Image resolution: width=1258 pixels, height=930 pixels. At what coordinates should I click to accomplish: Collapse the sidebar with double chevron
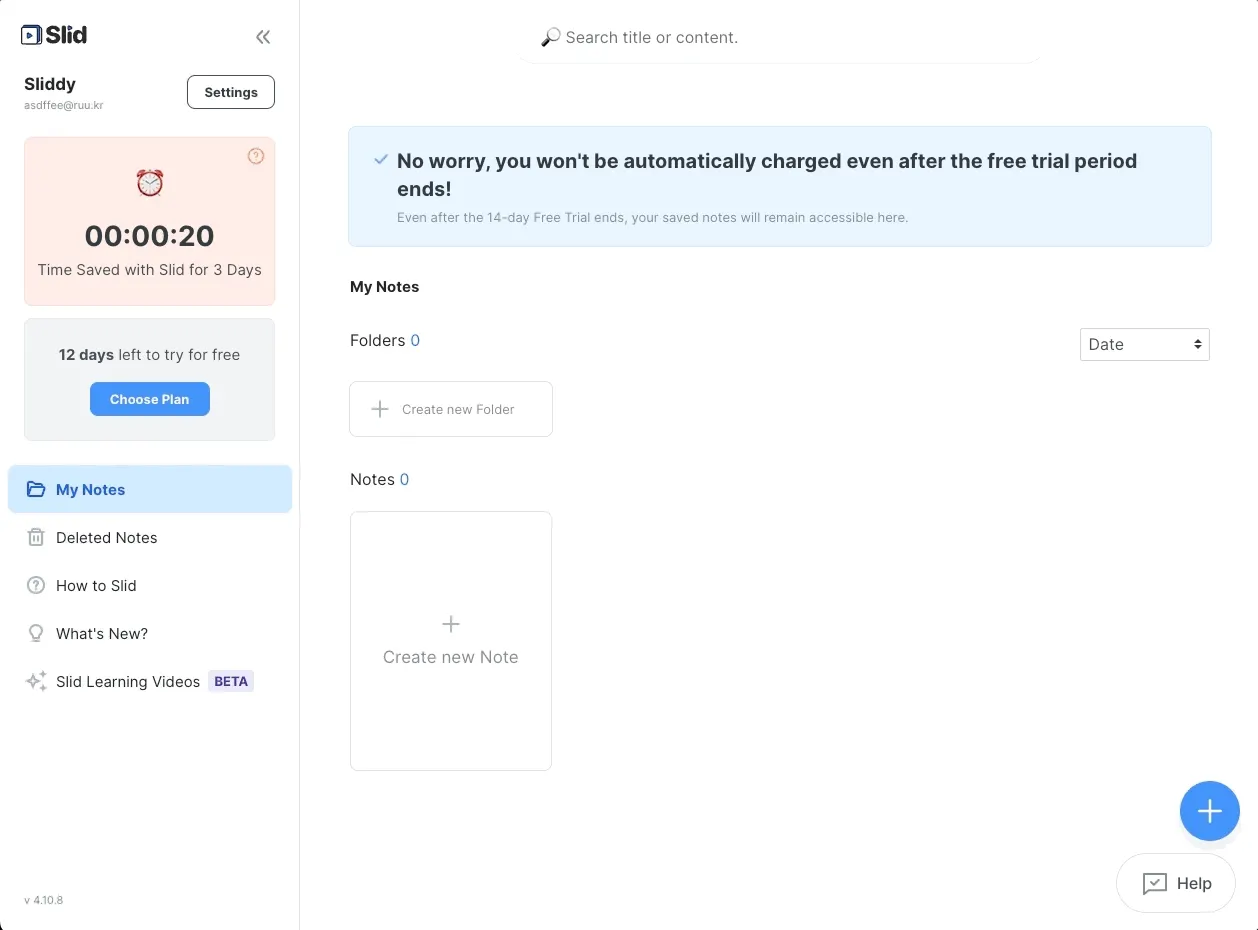coord(263,38)
